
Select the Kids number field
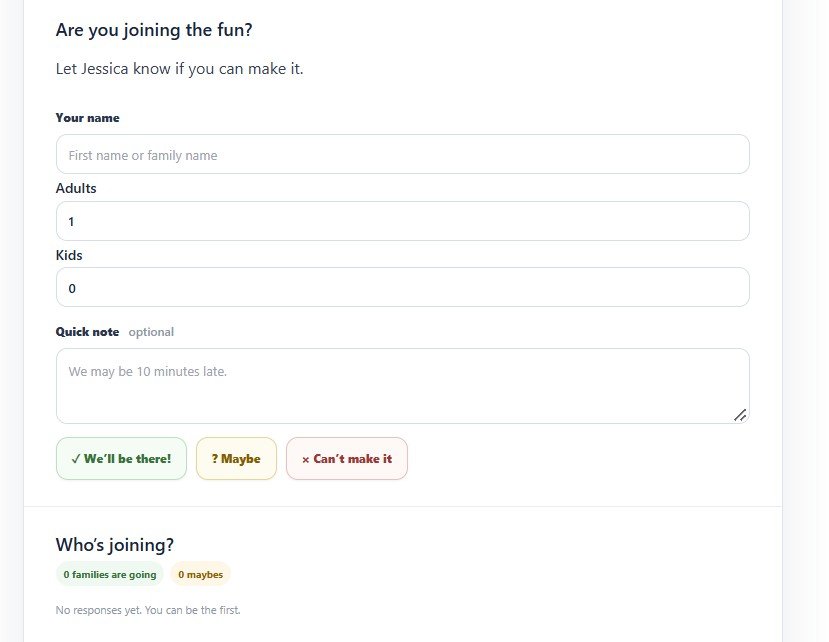pyautogui.click(x=402, y=287)
